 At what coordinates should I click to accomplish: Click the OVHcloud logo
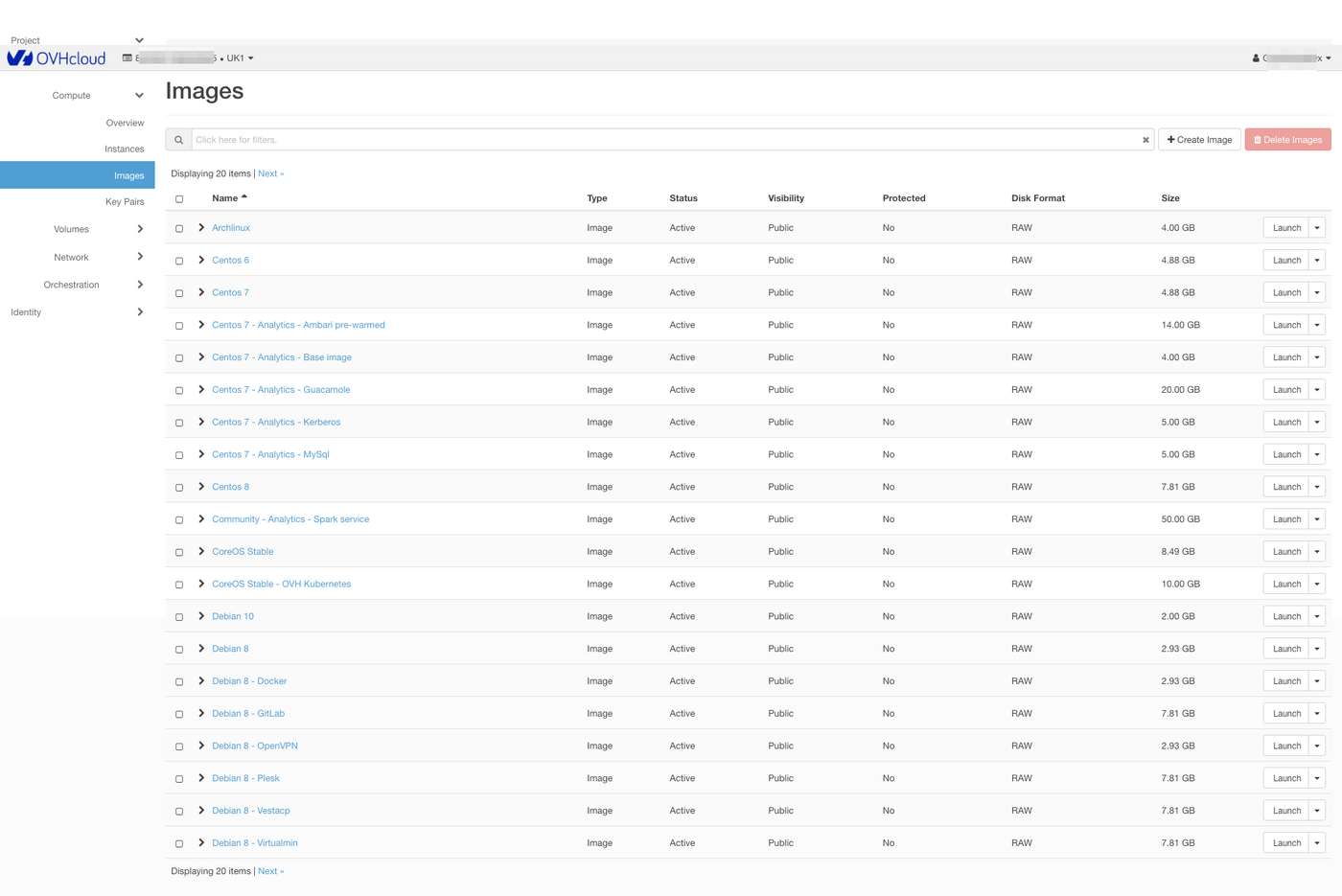(57, 58)
